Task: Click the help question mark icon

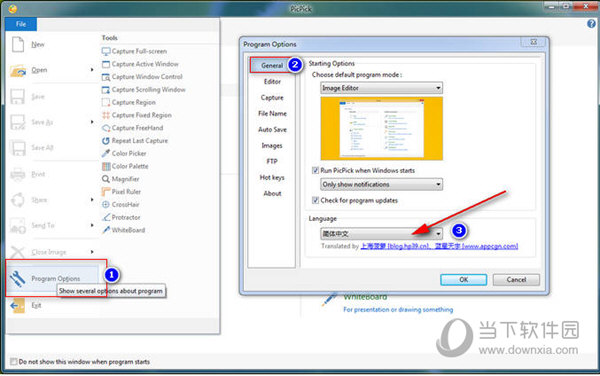Action: [591, 24]
